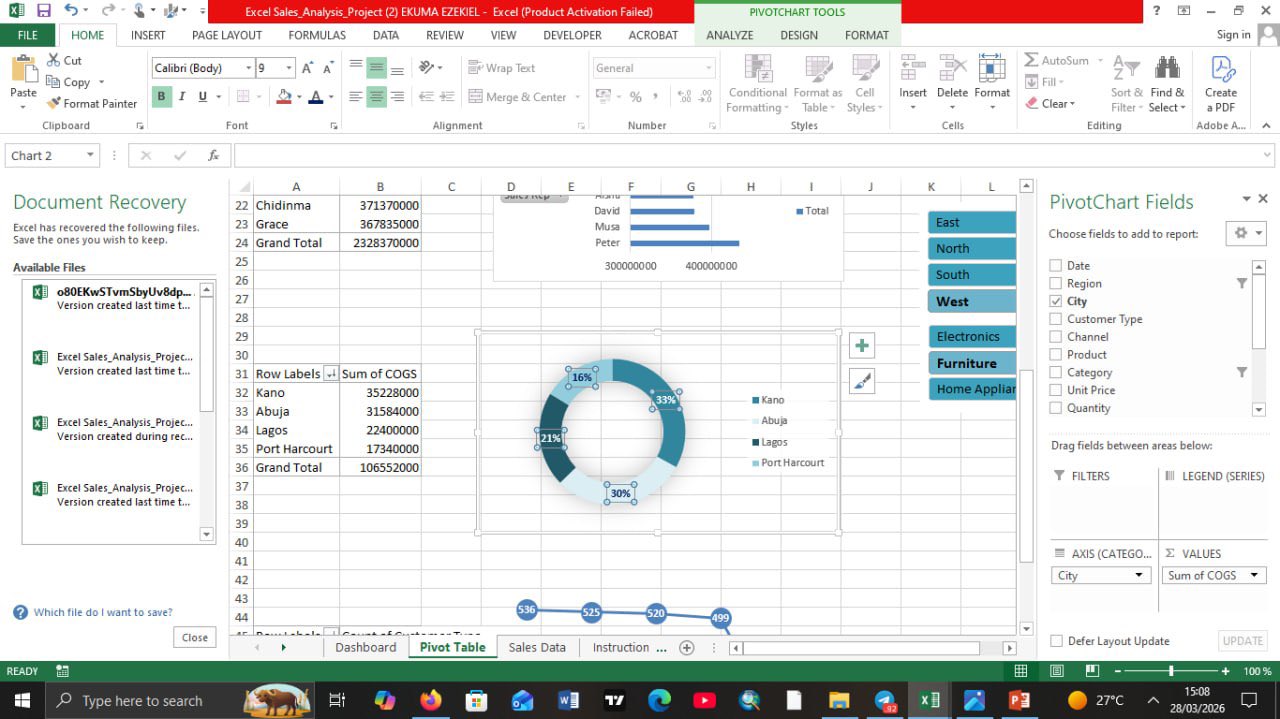1280x719 pixels.
Task: Check the Region field checkbox
Action: click(x=1056, y=284)
